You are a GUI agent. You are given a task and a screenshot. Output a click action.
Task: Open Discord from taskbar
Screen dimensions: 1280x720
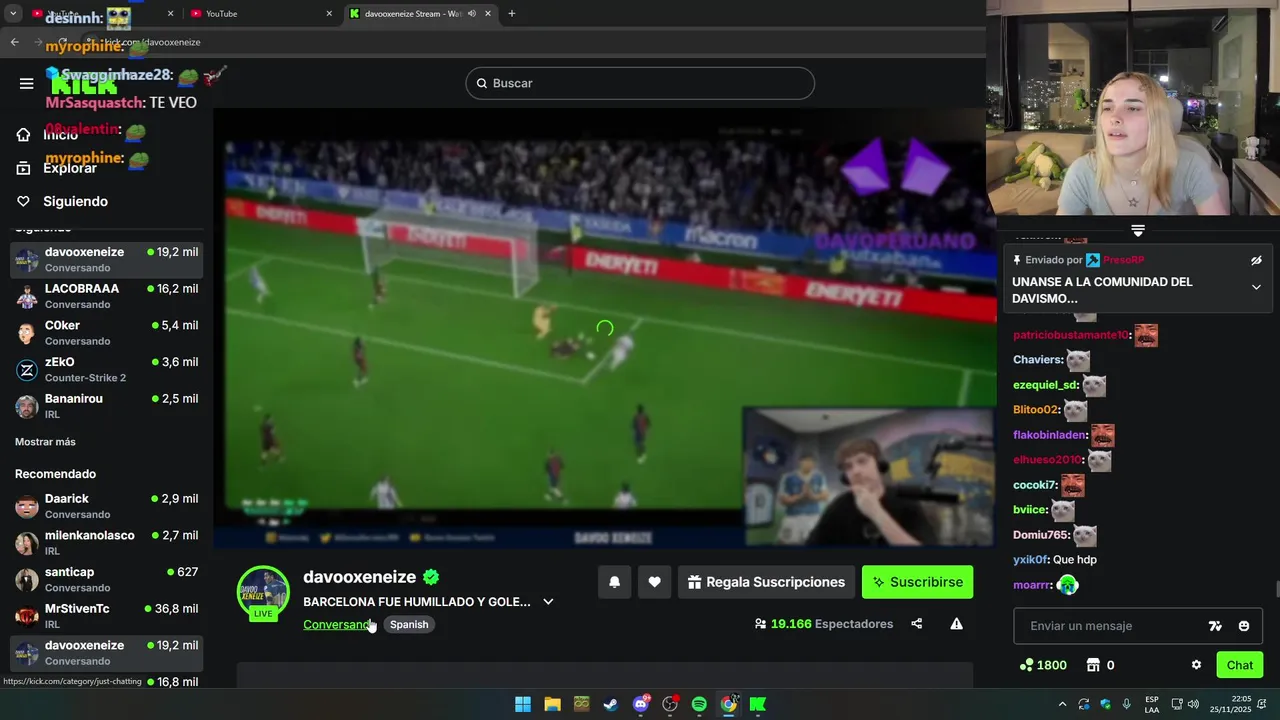(x=641, y=704)
